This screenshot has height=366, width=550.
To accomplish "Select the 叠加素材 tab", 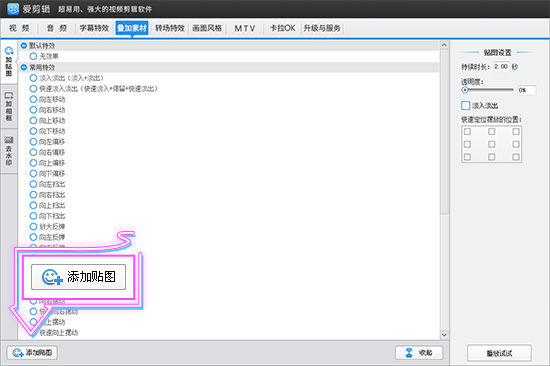I will click(132, 28).
